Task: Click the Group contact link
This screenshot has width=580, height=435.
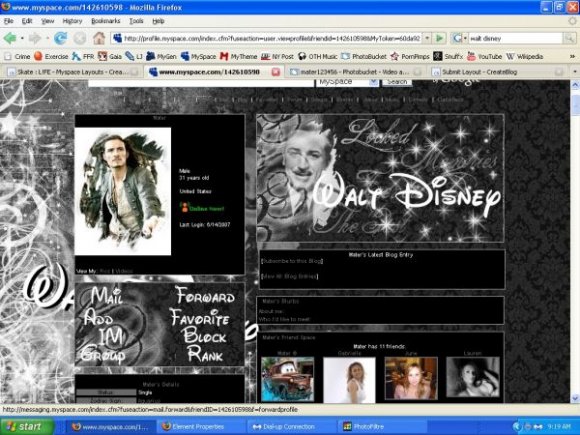Action: click(103, 354)
